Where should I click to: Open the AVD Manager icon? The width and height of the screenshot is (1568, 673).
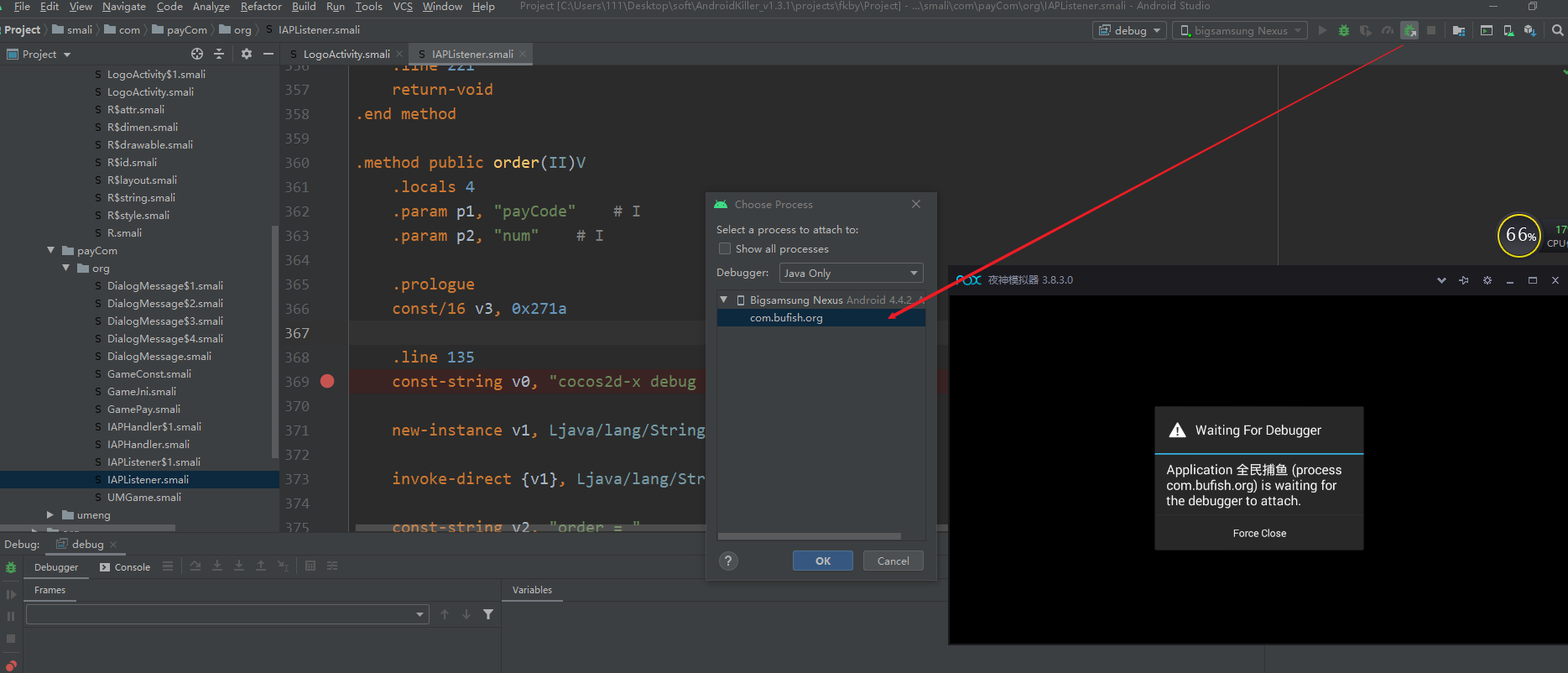(1508, 30)
